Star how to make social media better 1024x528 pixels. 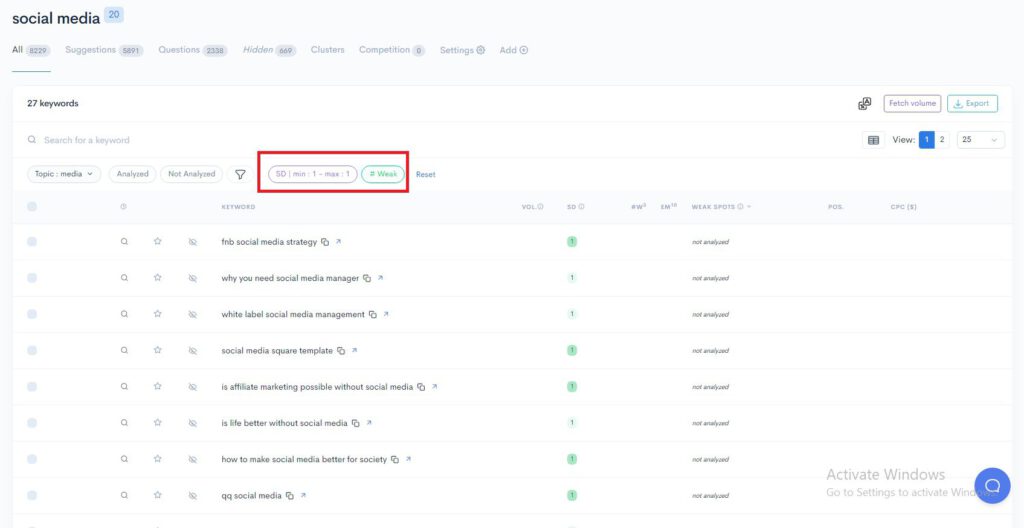tap(157, 459)
